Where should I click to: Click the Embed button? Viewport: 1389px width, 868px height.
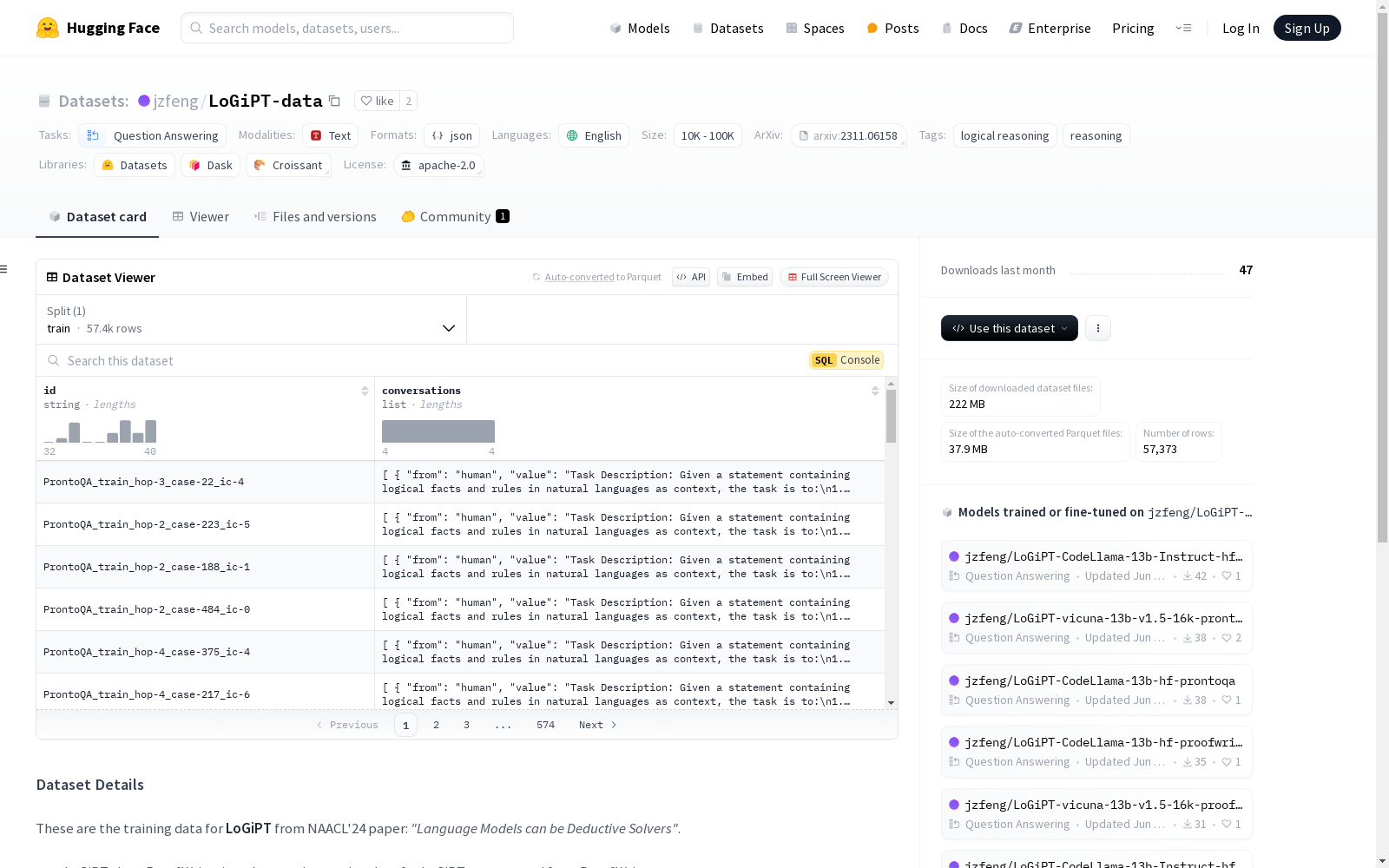tap(745, 277)
